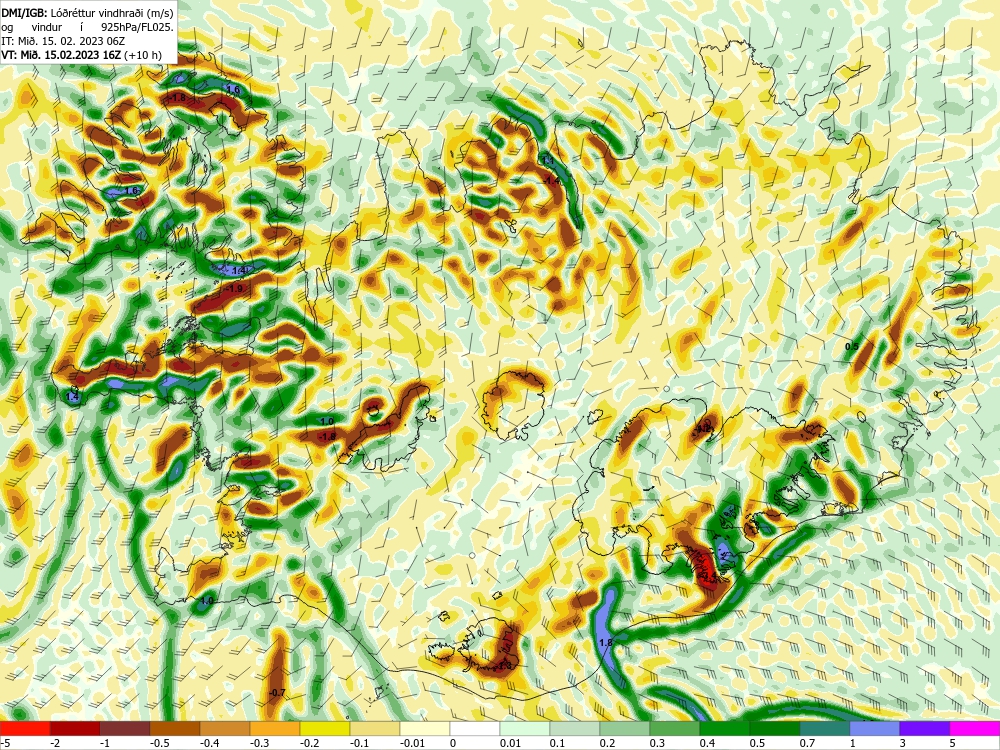Pick the dark red swatch between -2 and -1

[x=75, y=728]
